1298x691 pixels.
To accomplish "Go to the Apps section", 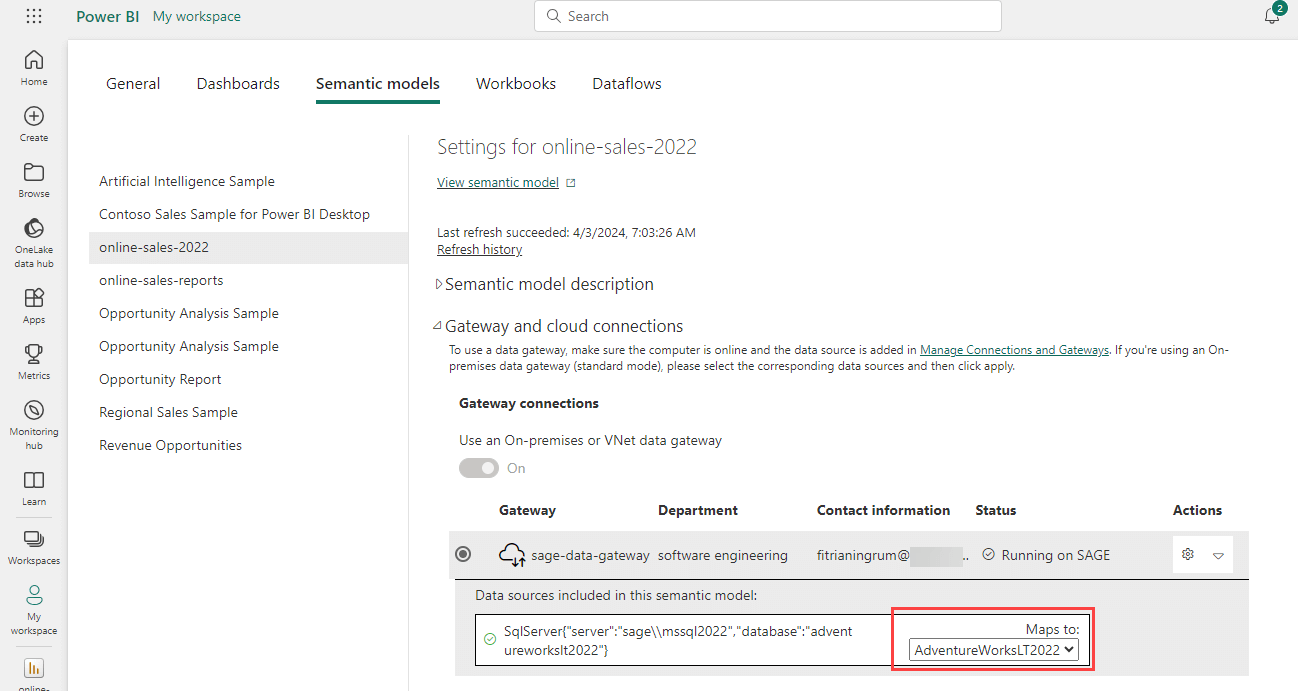I will click(x=33, y=303).
